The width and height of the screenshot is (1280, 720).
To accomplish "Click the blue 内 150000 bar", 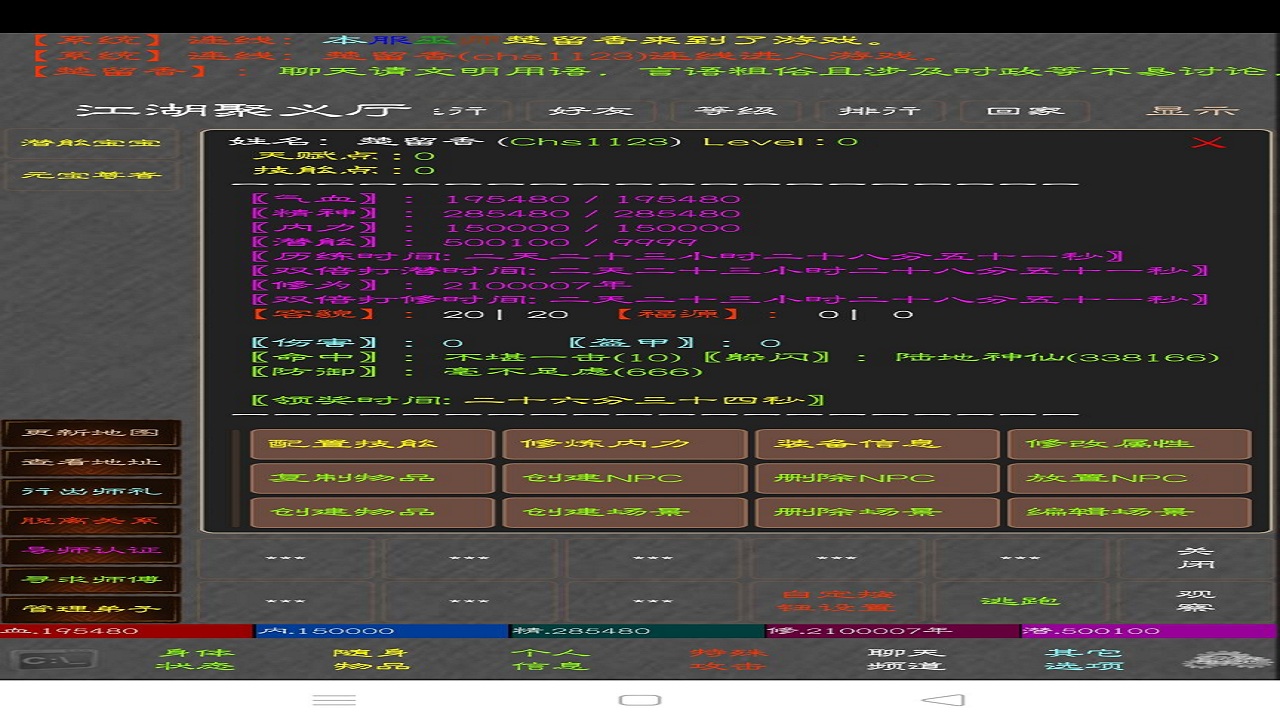I will click(x=382, y=631).
